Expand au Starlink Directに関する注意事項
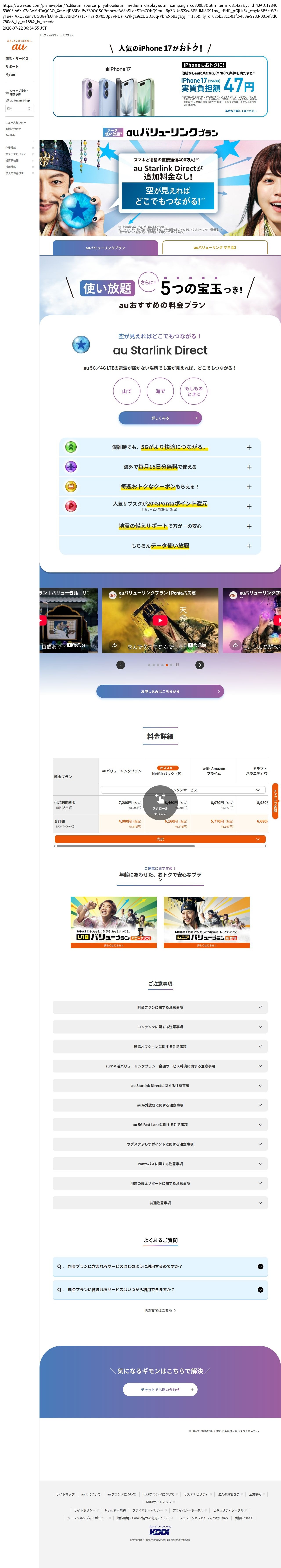This screenshot has width=281, height=1568. coord(160,1085)
